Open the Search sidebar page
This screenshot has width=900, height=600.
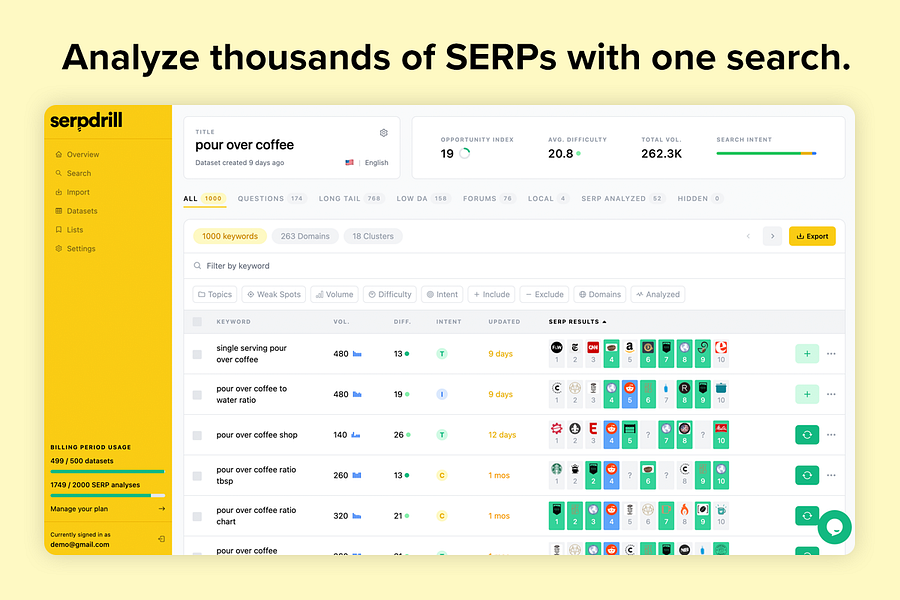tap(73, 173)
